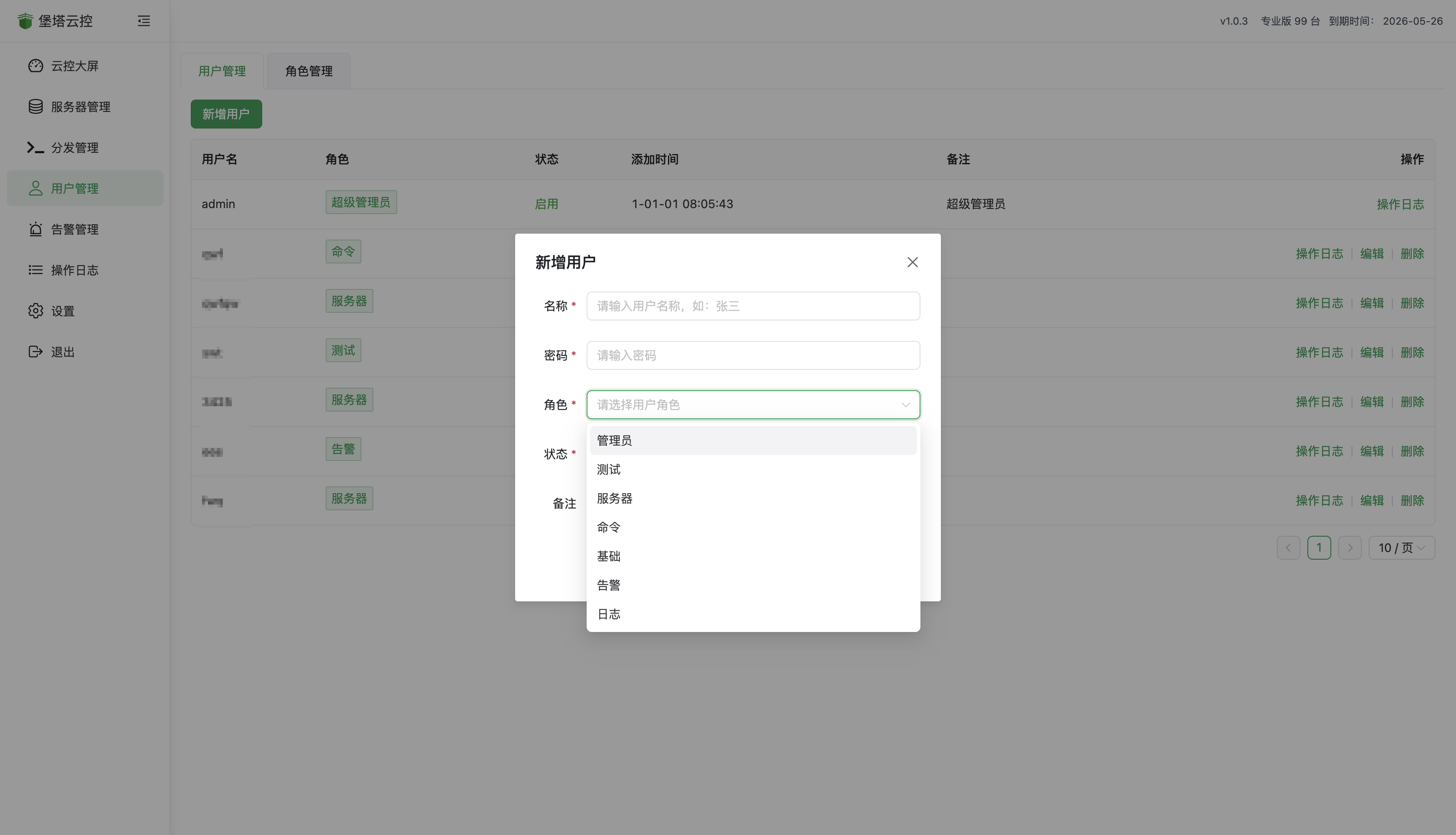The height and width of the screenshot is (835, 1456).
Task: Click page number 1 in pagination
Action: pos(1319,547)
